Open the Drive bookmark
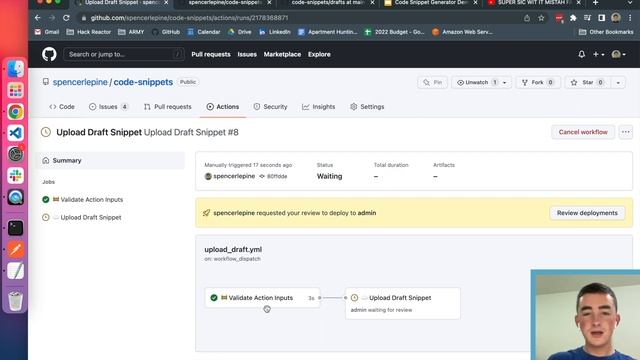 [x=240, y=32]
